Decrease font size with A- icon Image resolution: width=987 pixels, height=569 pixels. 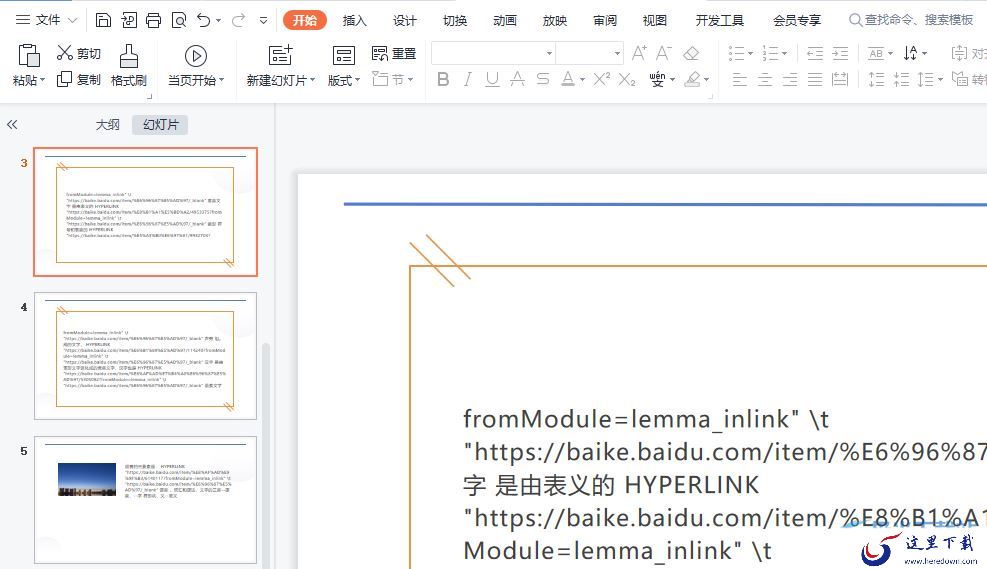pos(664,53)
